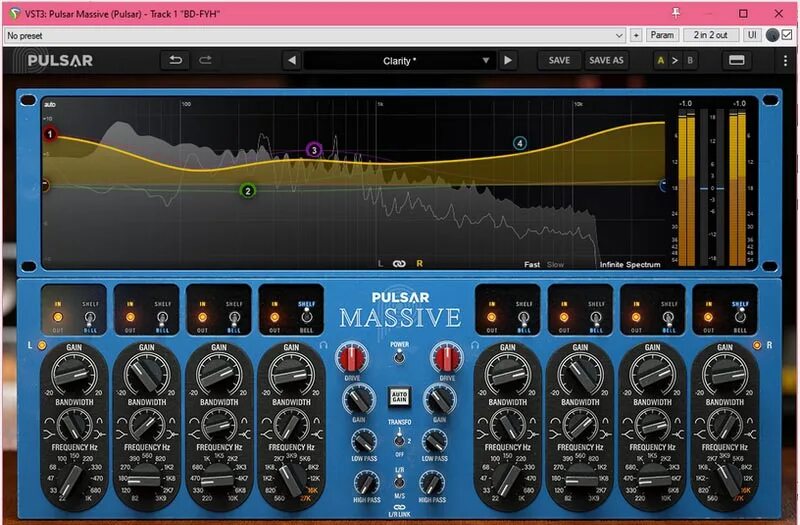800x525 pixels.
Task: Click the SAVE AS button
Action: coord(606,60)
